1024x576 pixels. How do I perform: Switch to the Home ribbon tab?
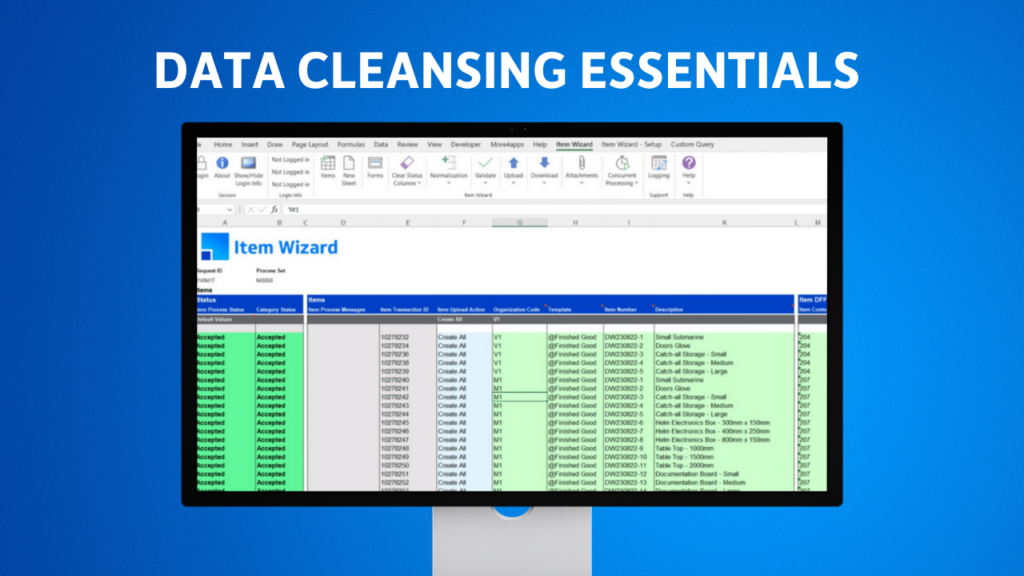coord(223,144)
